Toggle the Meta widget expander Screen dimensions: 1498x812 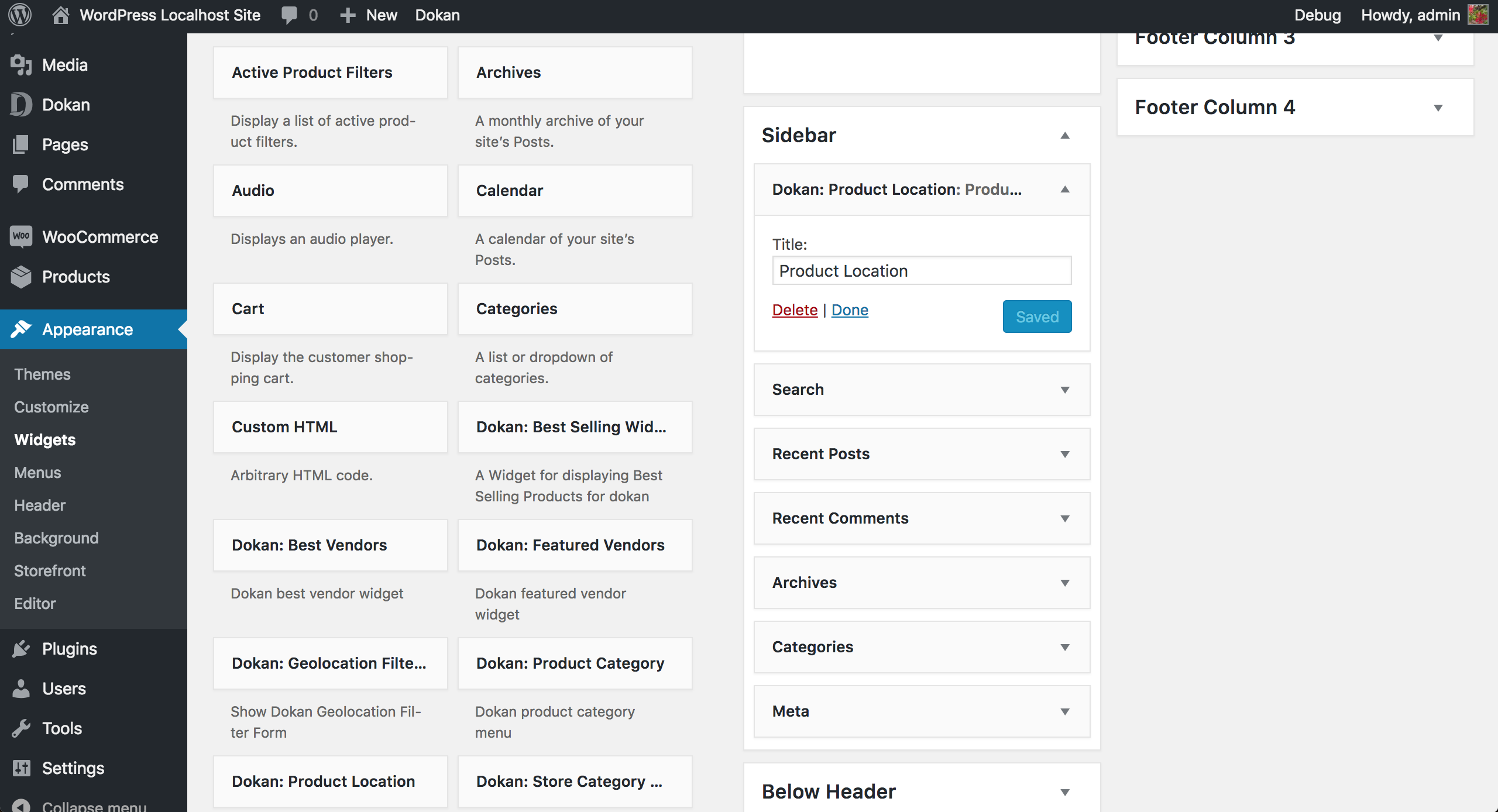(x=1064, y=711)
